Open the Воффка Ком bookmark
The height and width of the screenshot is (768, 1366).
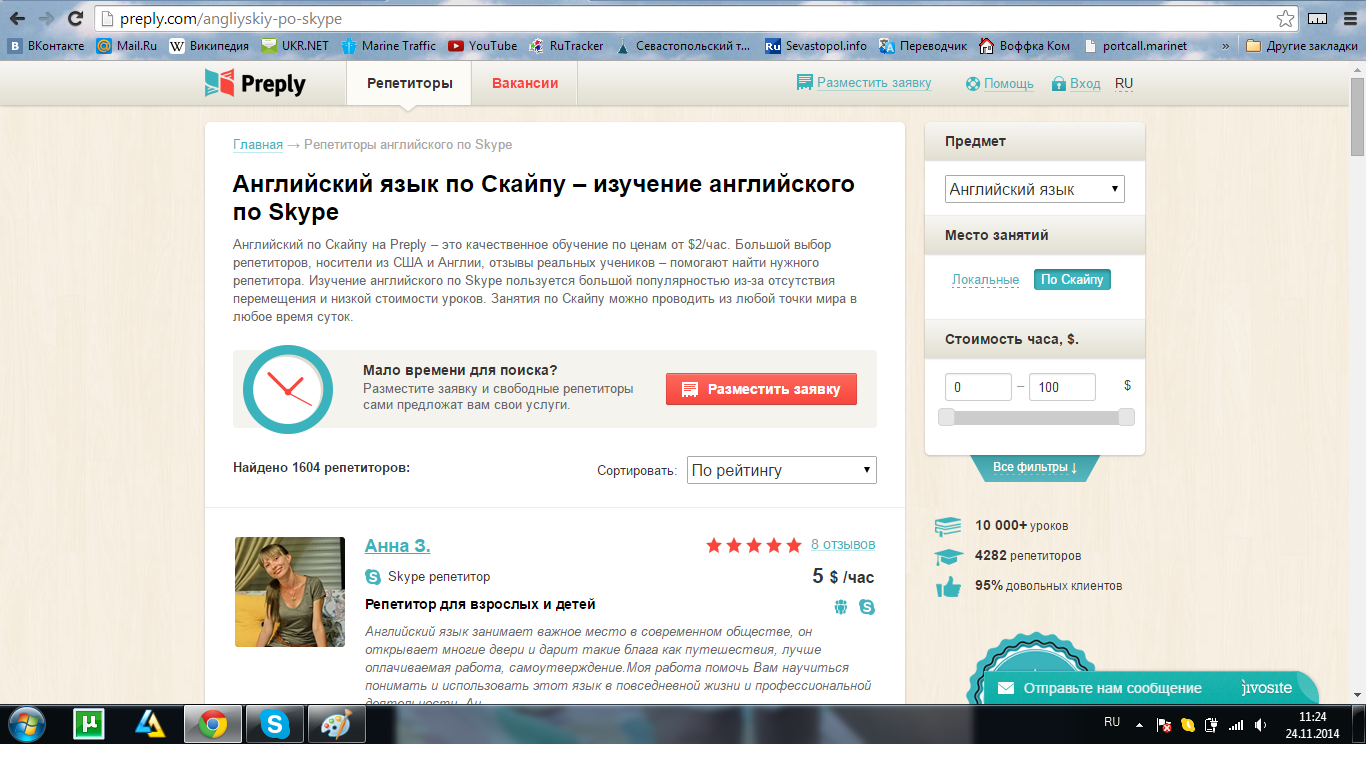[1025, 45]
